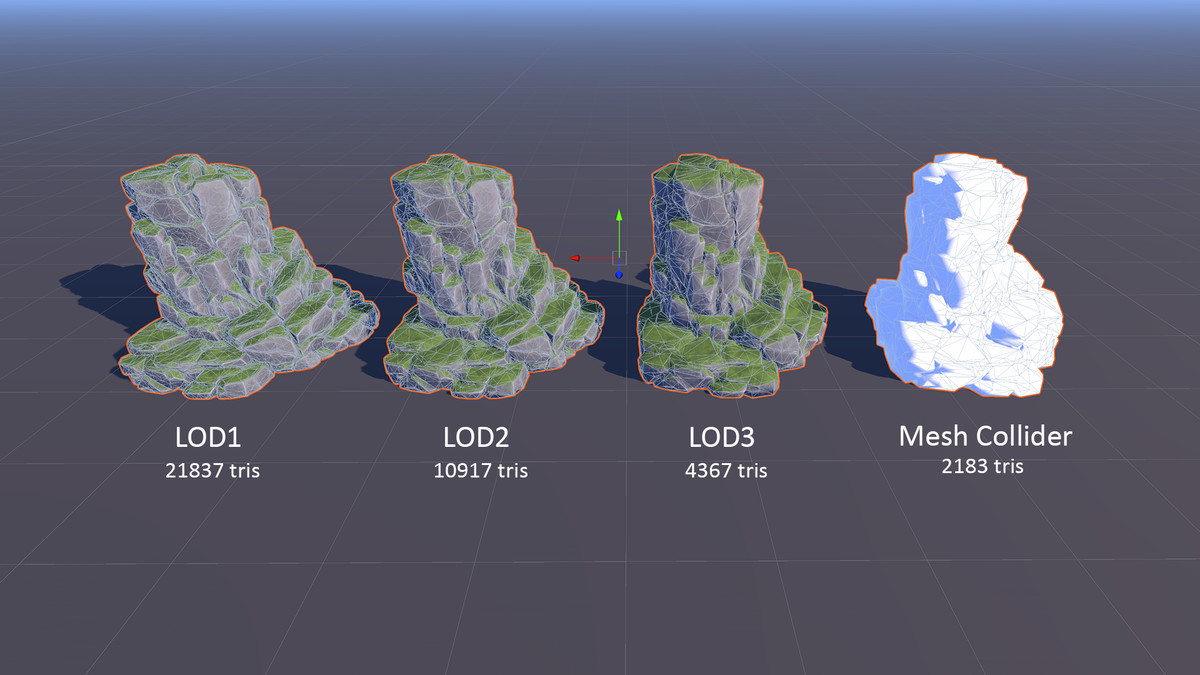This screenshot has height=675, width=1200.
Task: Switch to the LOD2 label tab
Action: click(x=478, y=437)
